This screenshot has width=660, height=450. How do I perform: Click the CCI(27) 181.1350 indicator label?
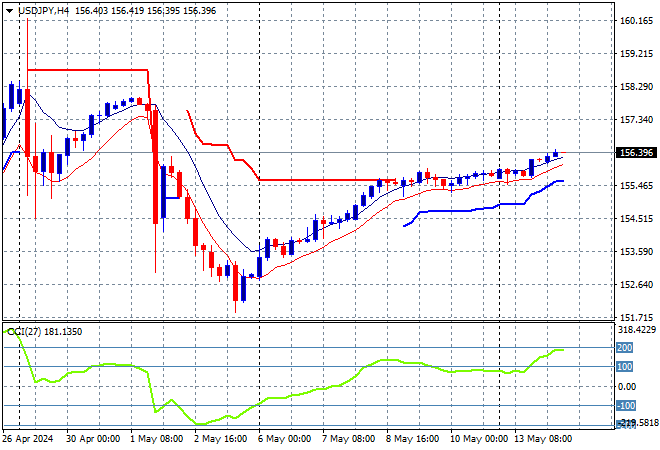pyautogui.click(x=45, y=332)
